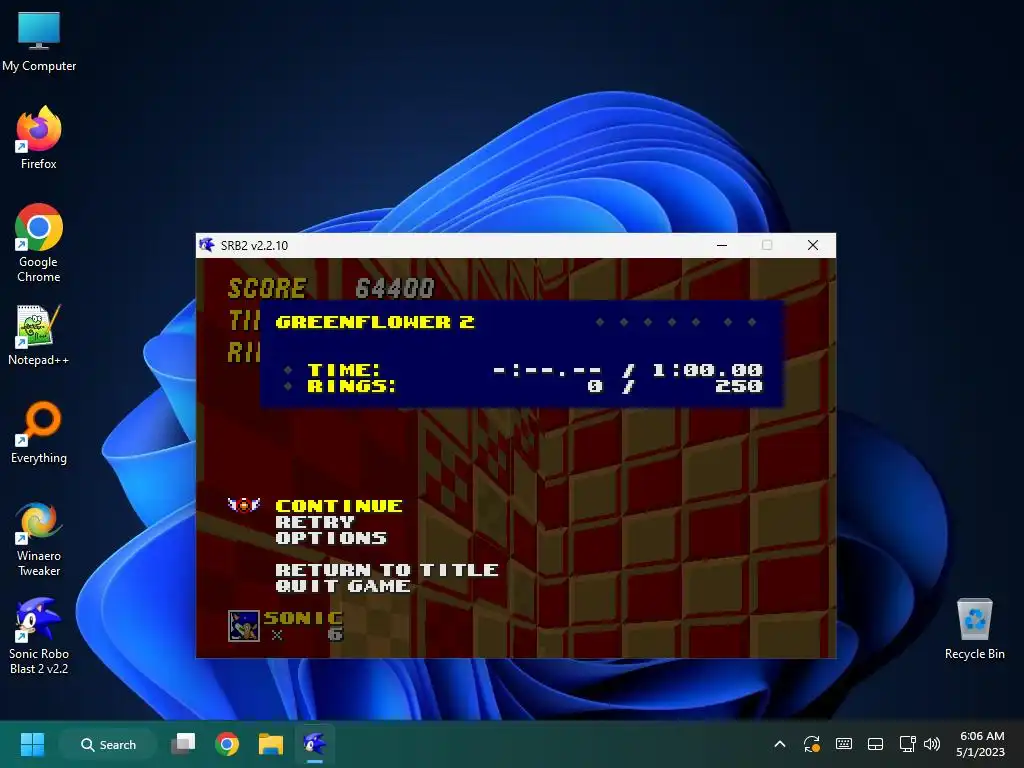This screenshot has width=1024, height=768.
Task: Click the TIME record label
Action: coord(344,370)
